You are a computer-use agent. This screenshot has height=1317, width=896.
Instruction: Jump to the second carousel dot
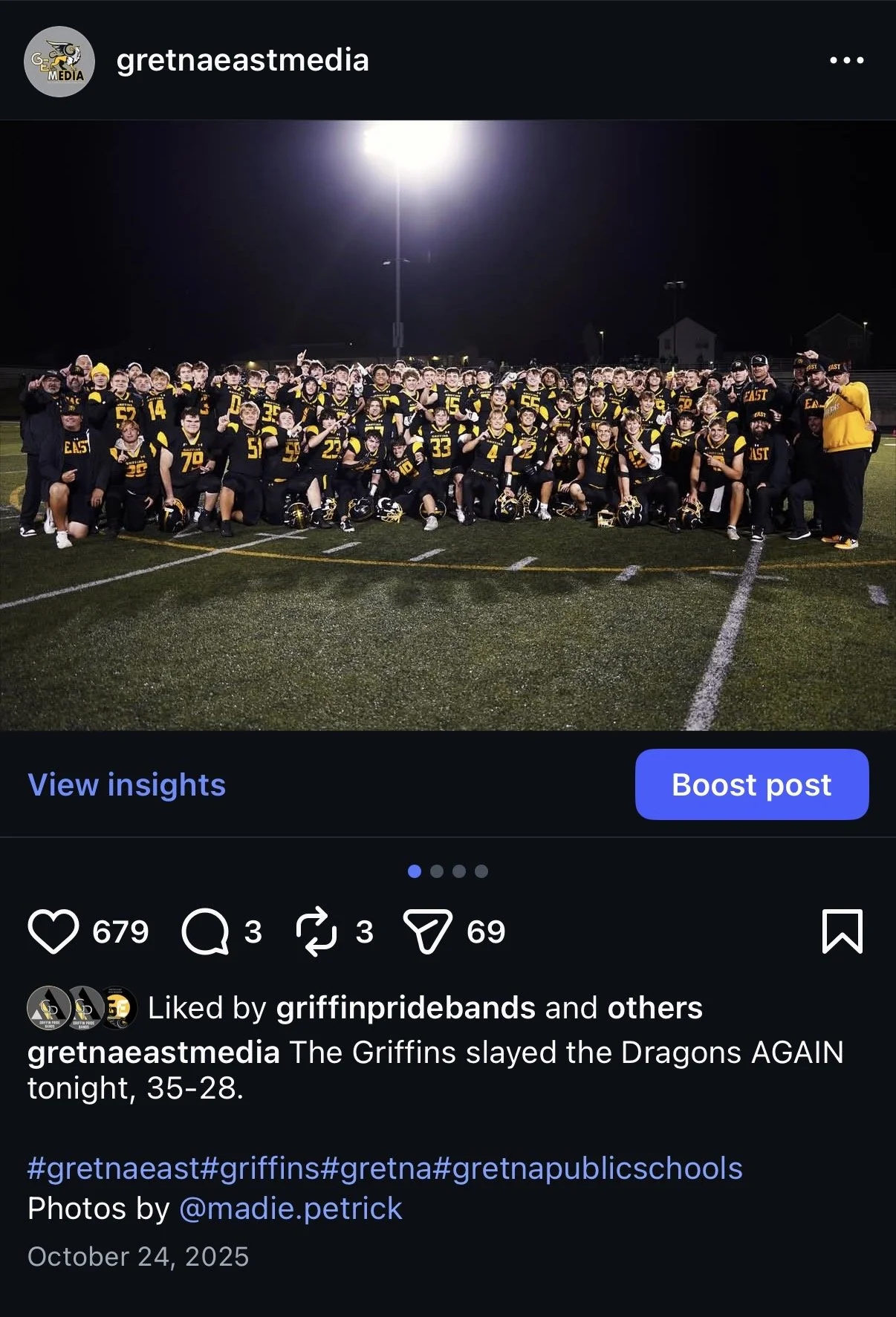(x=437, y=871)
